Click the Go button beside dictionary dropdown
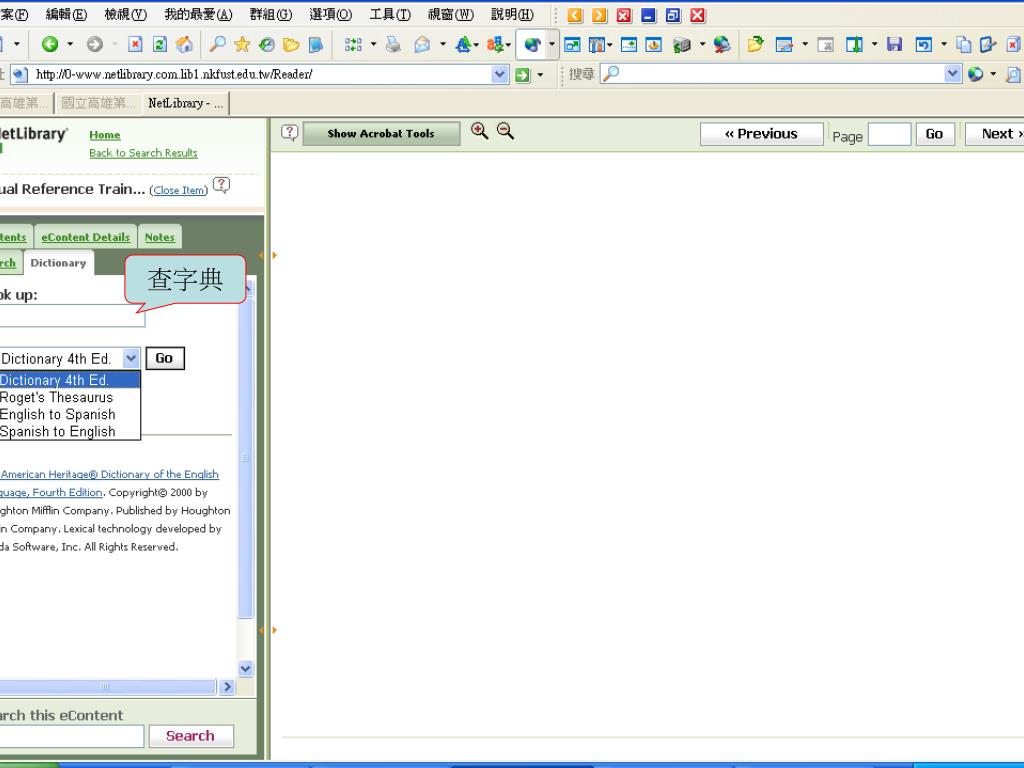 165,358
